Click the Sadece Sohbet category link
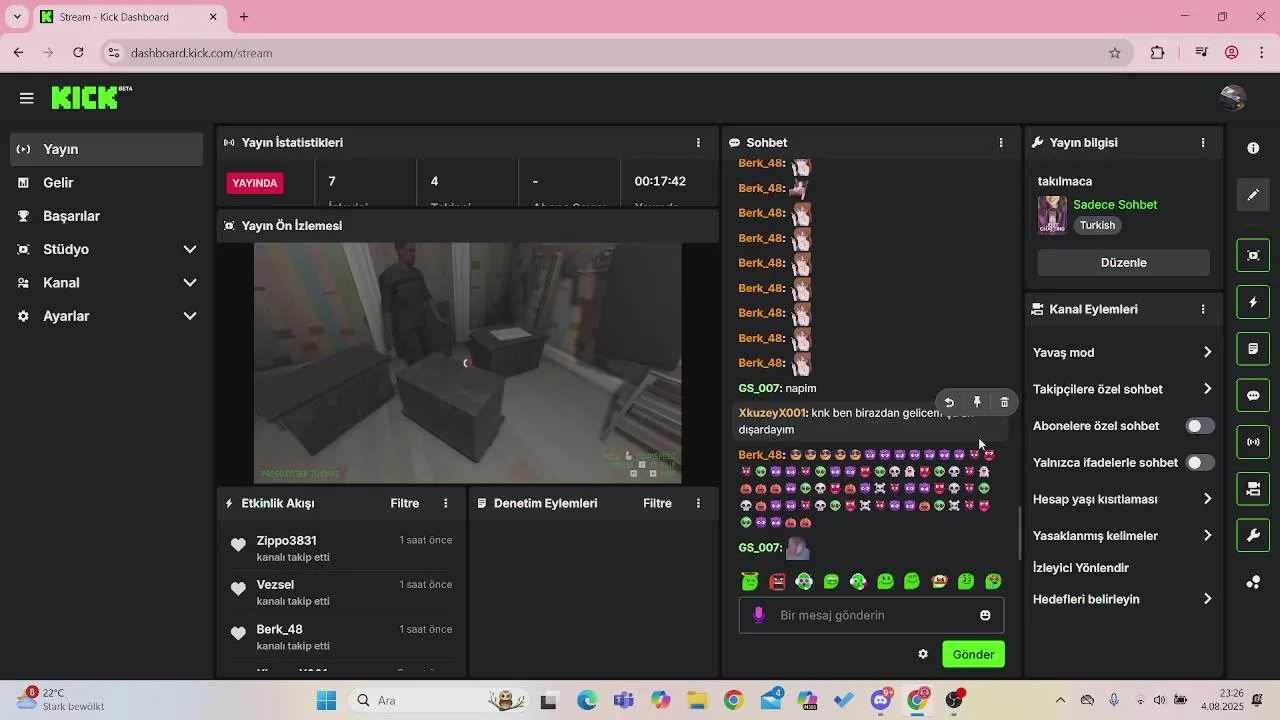Screen dimensions: 1280x720 pos(1115,205)
